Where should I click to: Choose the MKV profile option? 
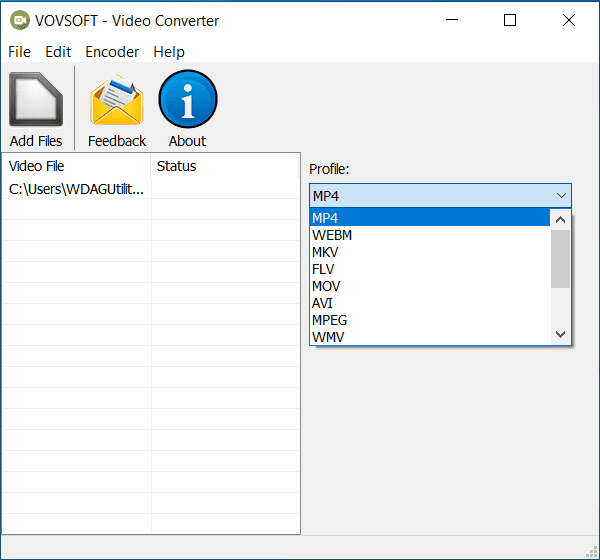coord(430,252)
